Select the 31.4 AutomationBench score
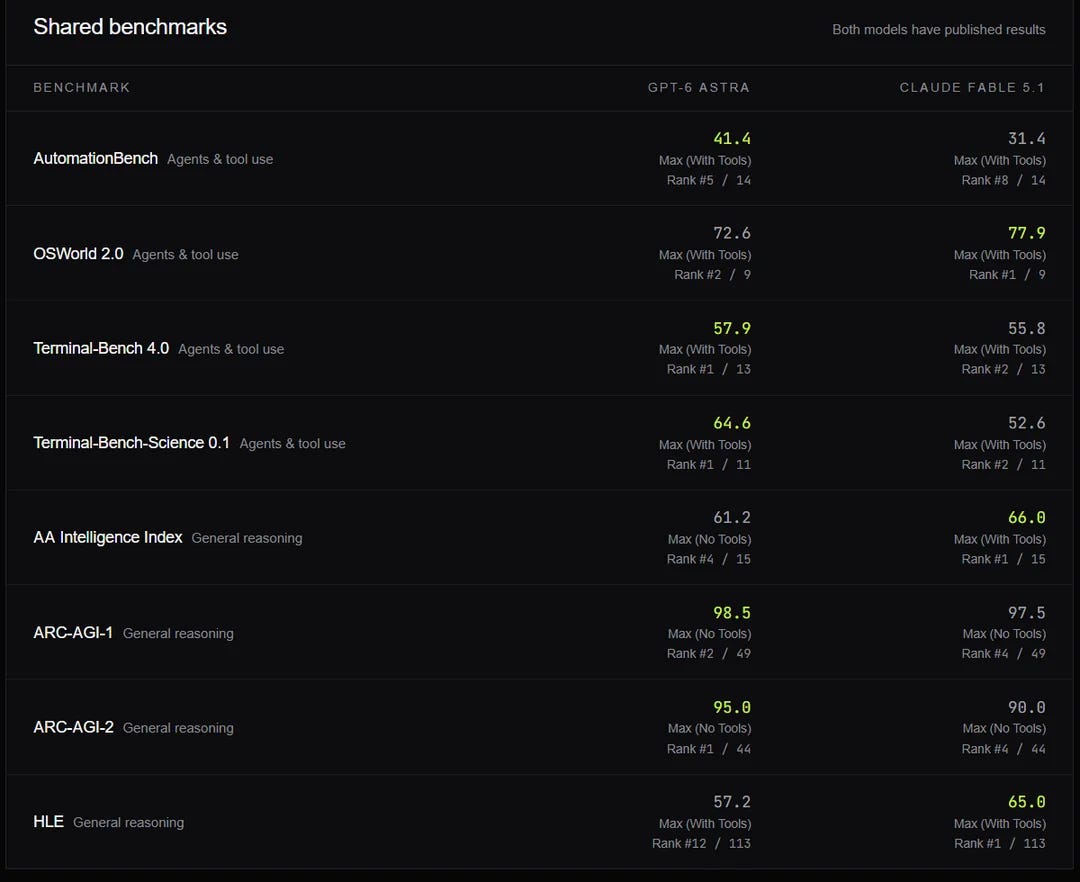 pyautogui.click(x=1027, y=138)
